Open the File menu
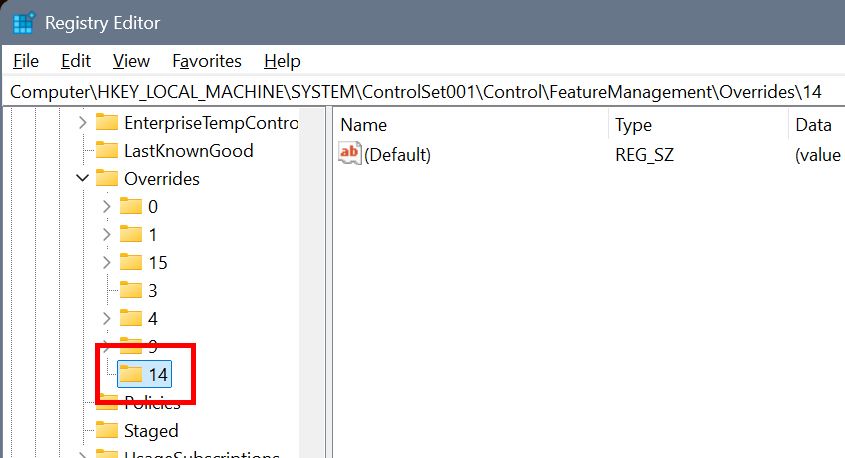This screenshot has width=845, height=458. (x=26, y=61)
